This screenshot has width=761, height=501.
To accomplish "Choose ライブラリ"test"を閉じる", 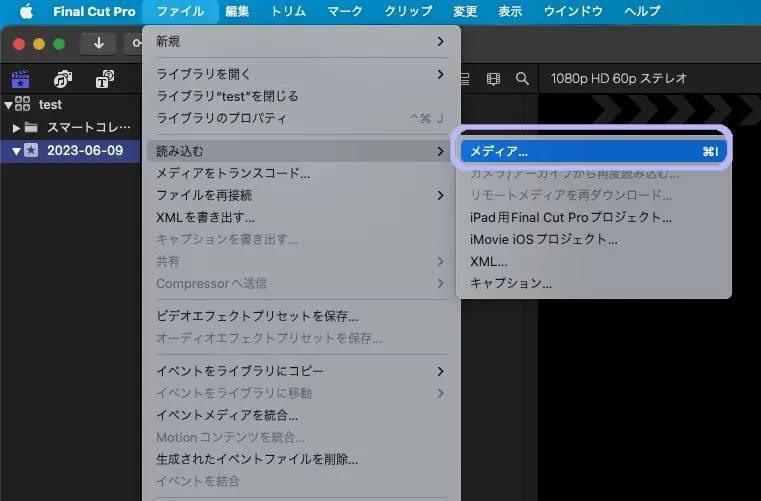I will tap(301, 96).
